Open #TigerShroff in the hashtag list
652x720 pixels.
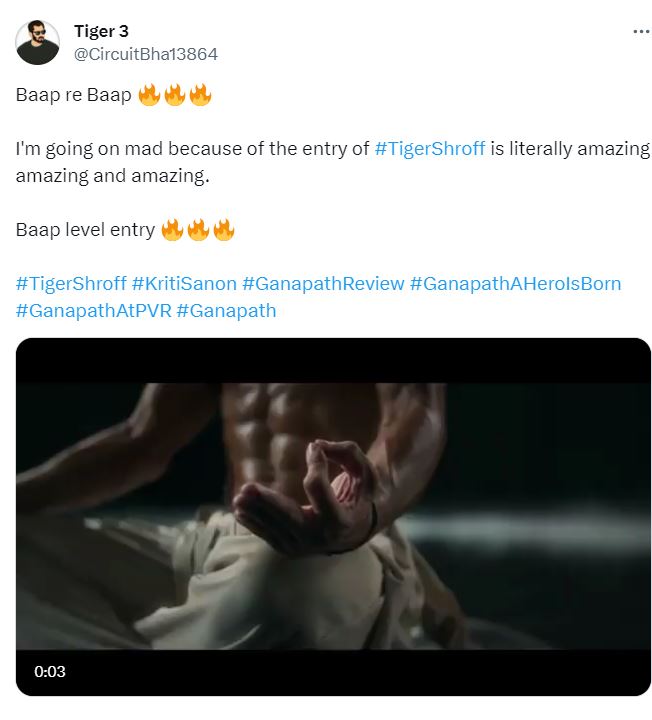(71, 284)
